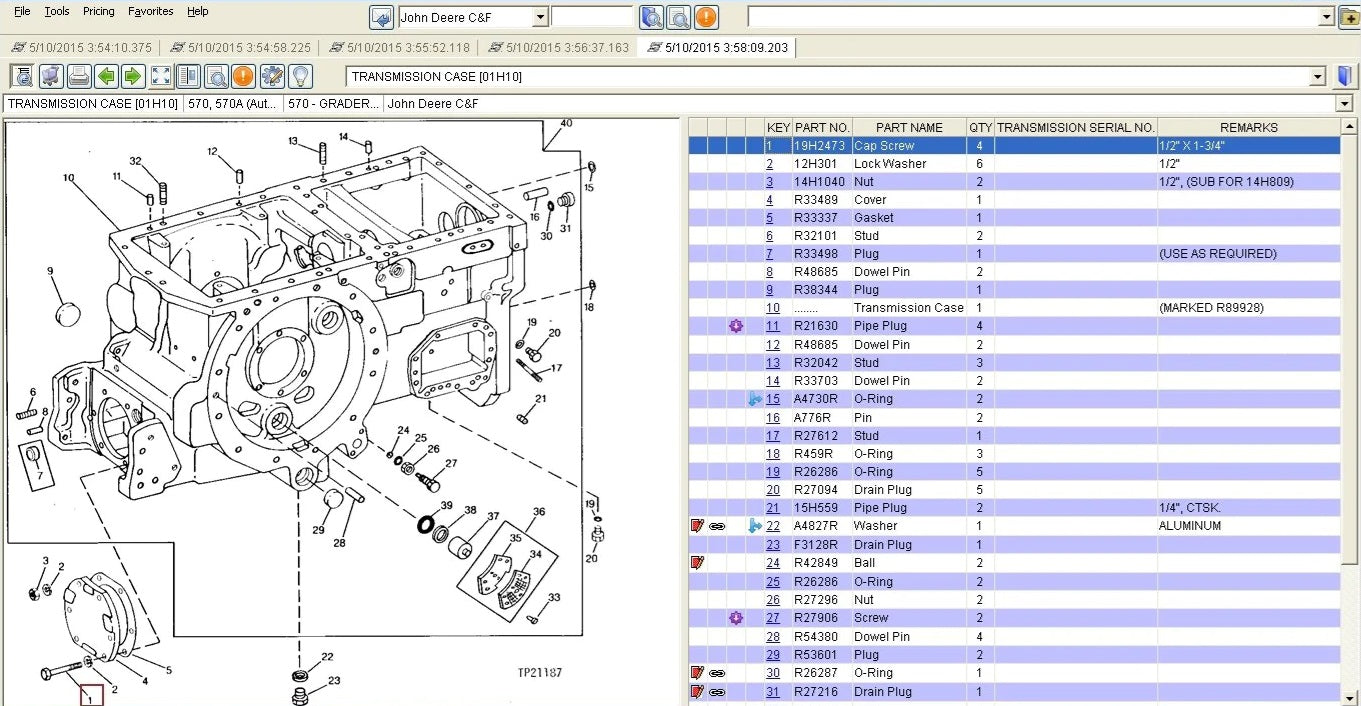Open the dropdown arrow at the breadcrumb bar's right end
Viewport: 1361px width, 706px height.
(x=1344, y=103)
